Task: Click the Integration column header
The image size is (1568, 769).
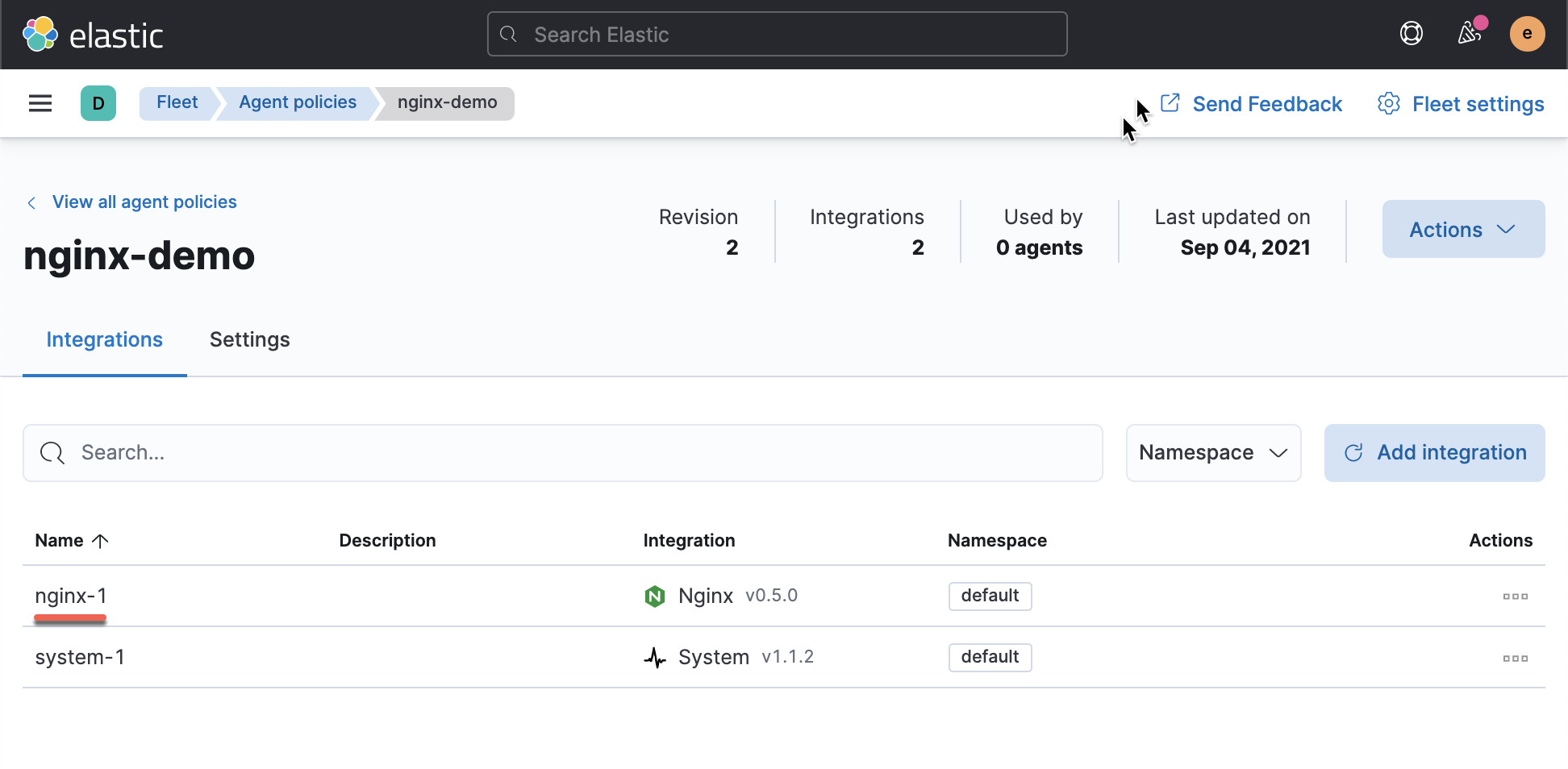Action: click(689, 541)
